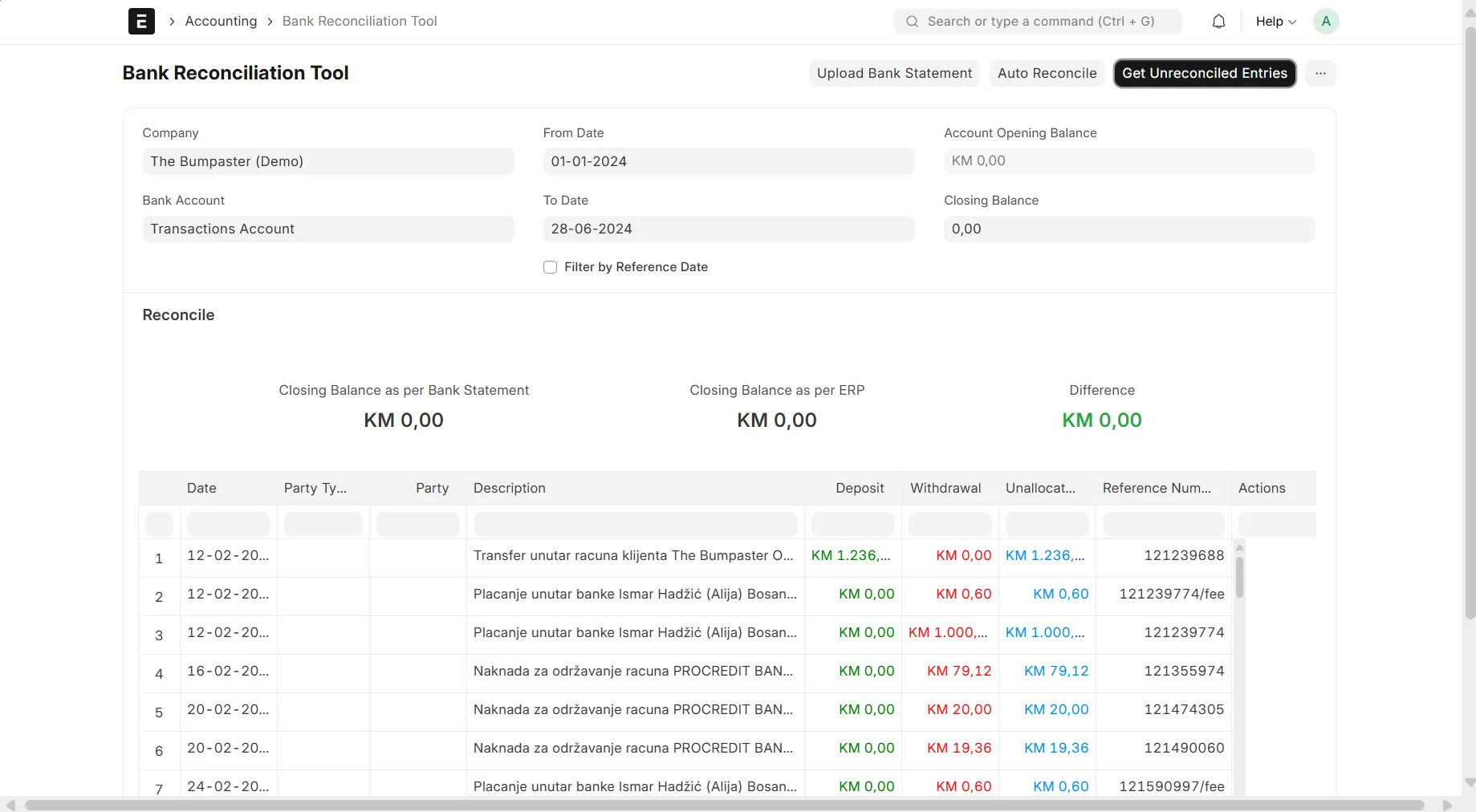Click withdrawal amount KM 19,36
The width and height of the screenshot is (1476, 812).
[959, 748]
